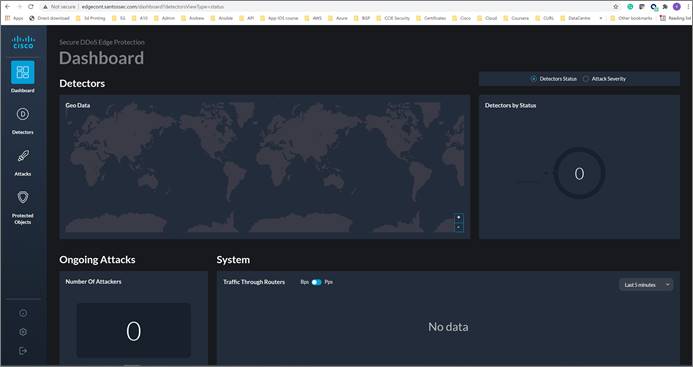The image size is (693, 367).
Task: Open the Cisco bookmark folder
Action: tap(461, 18)
